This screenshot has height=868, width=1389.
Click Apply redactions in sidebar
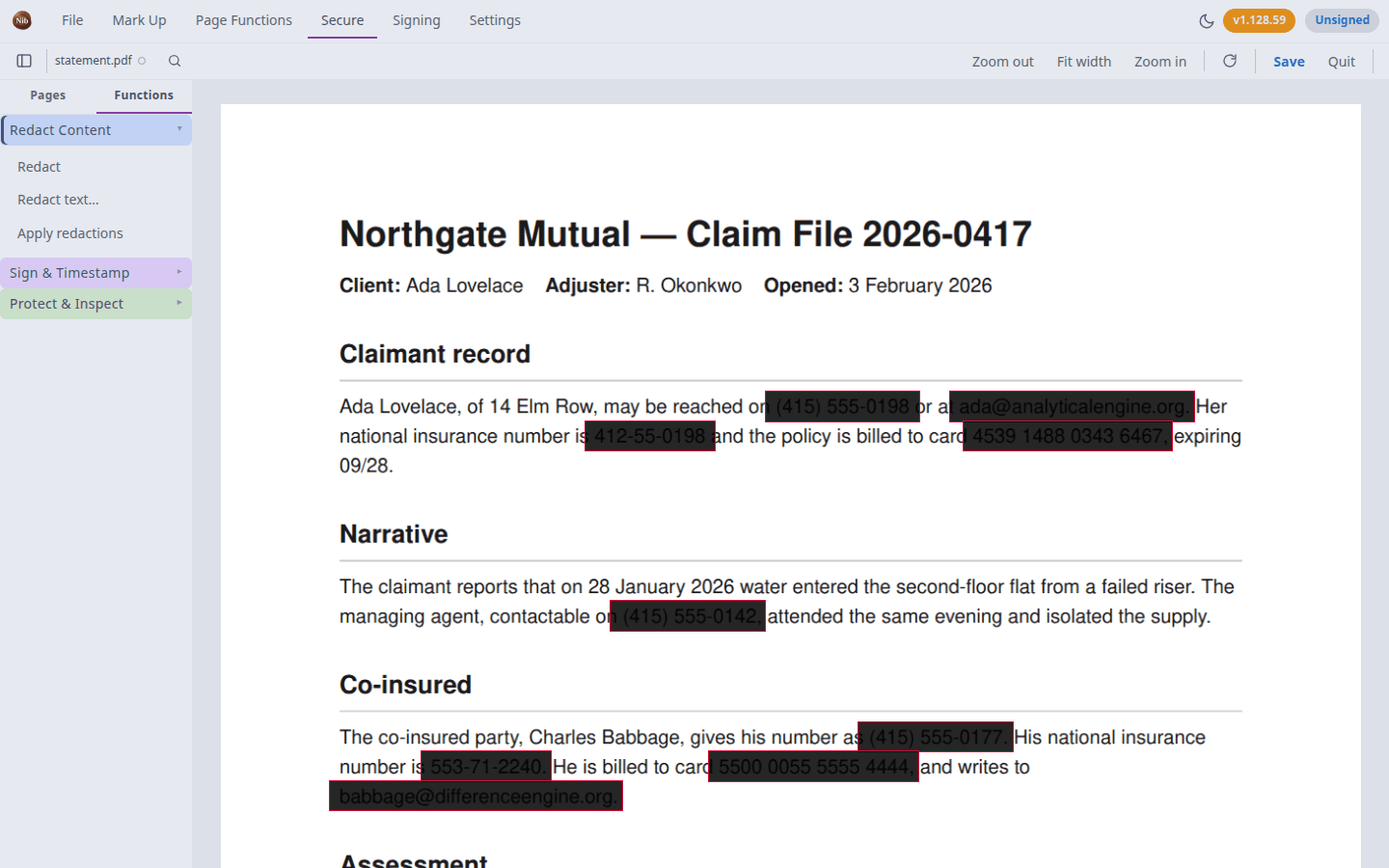pyautogui.click(x=70, y=233)
